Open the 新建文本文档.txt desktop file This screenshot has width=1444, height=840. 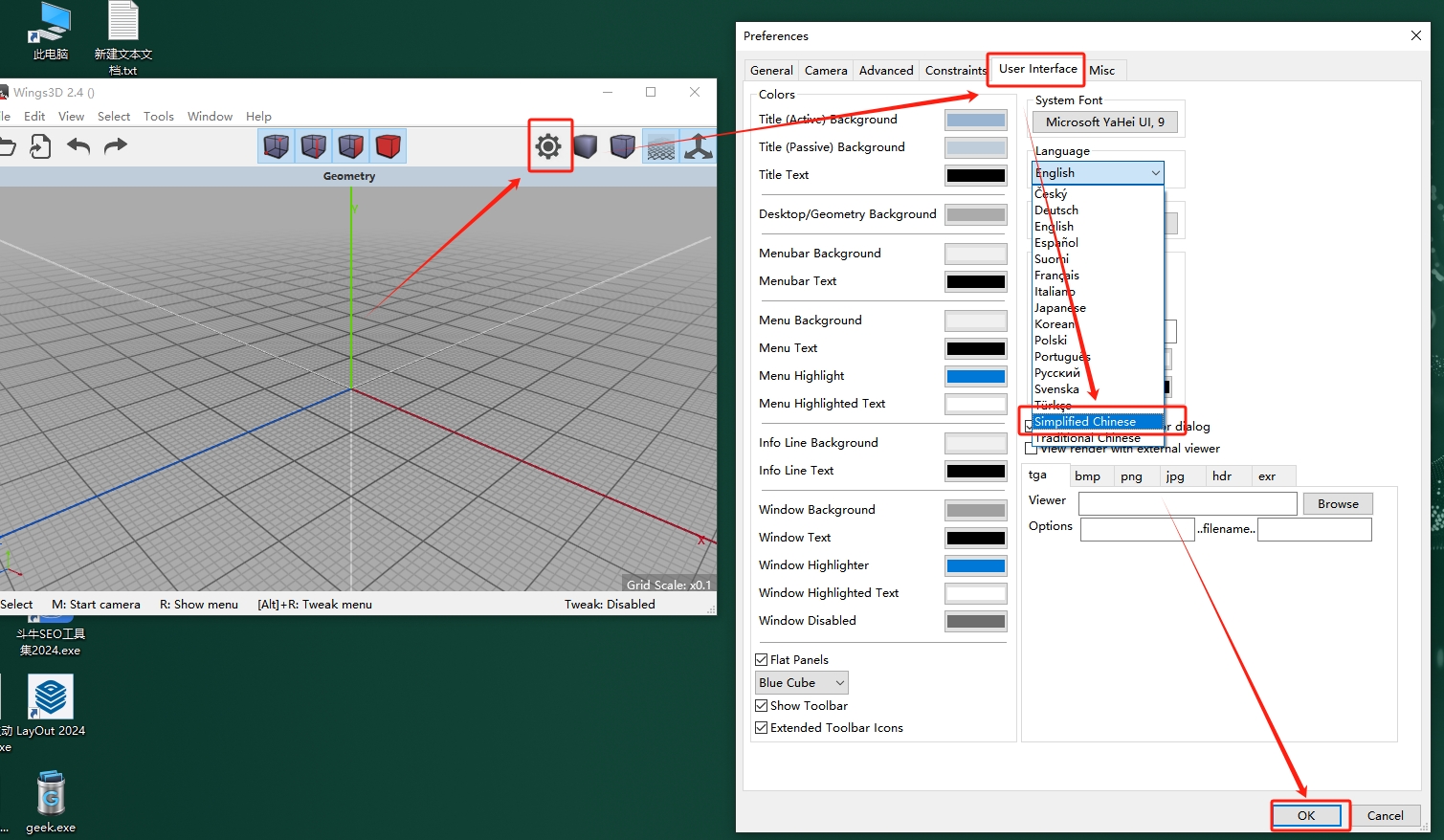pos(123,38)
